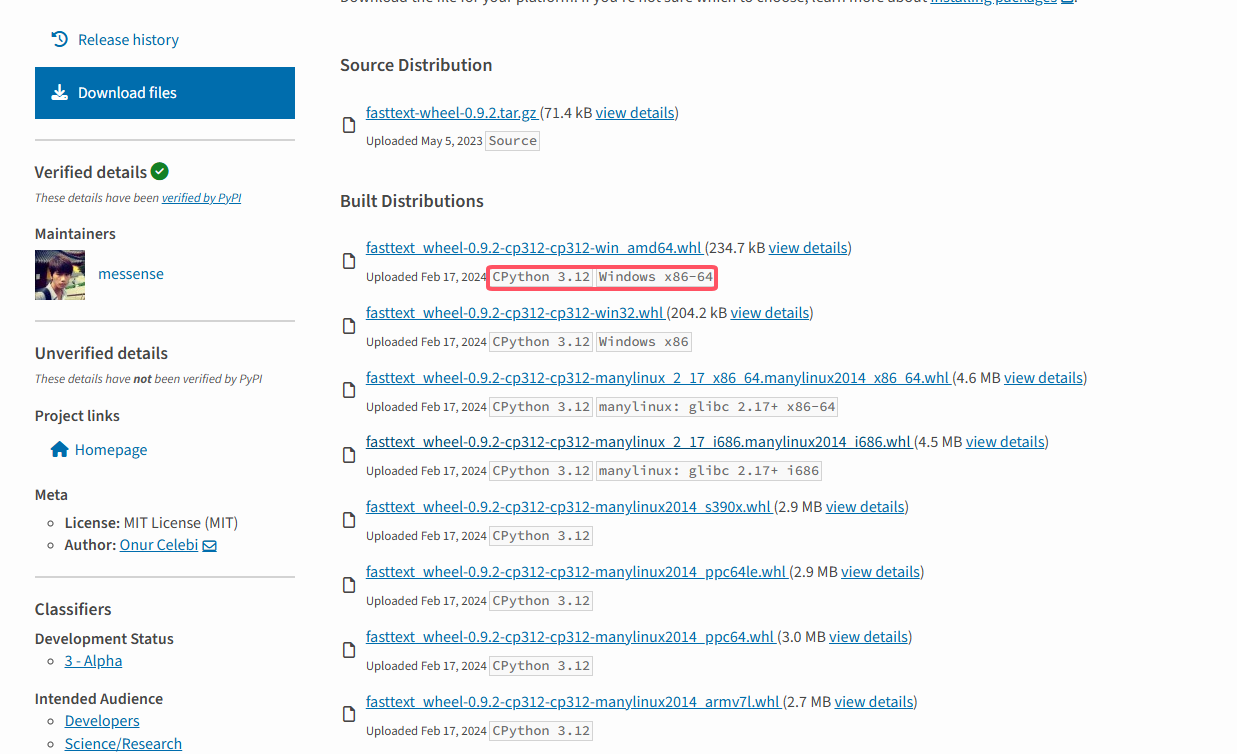Click the manylinux: glibc 2.17+ i686 tag
This screenshot has width=1237, height=754.
pos(709,471)
